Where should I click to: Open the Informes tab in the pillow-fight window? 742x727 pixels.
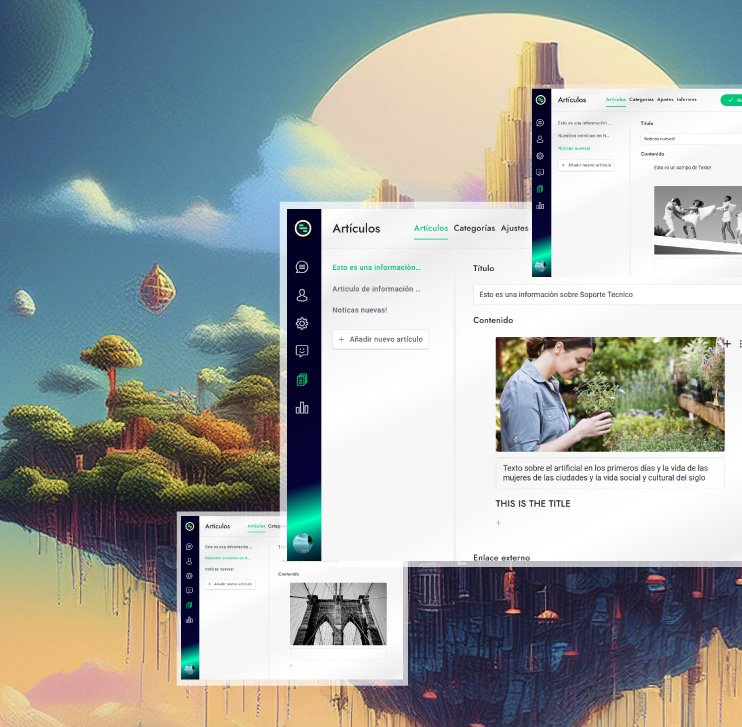point(687,100)
